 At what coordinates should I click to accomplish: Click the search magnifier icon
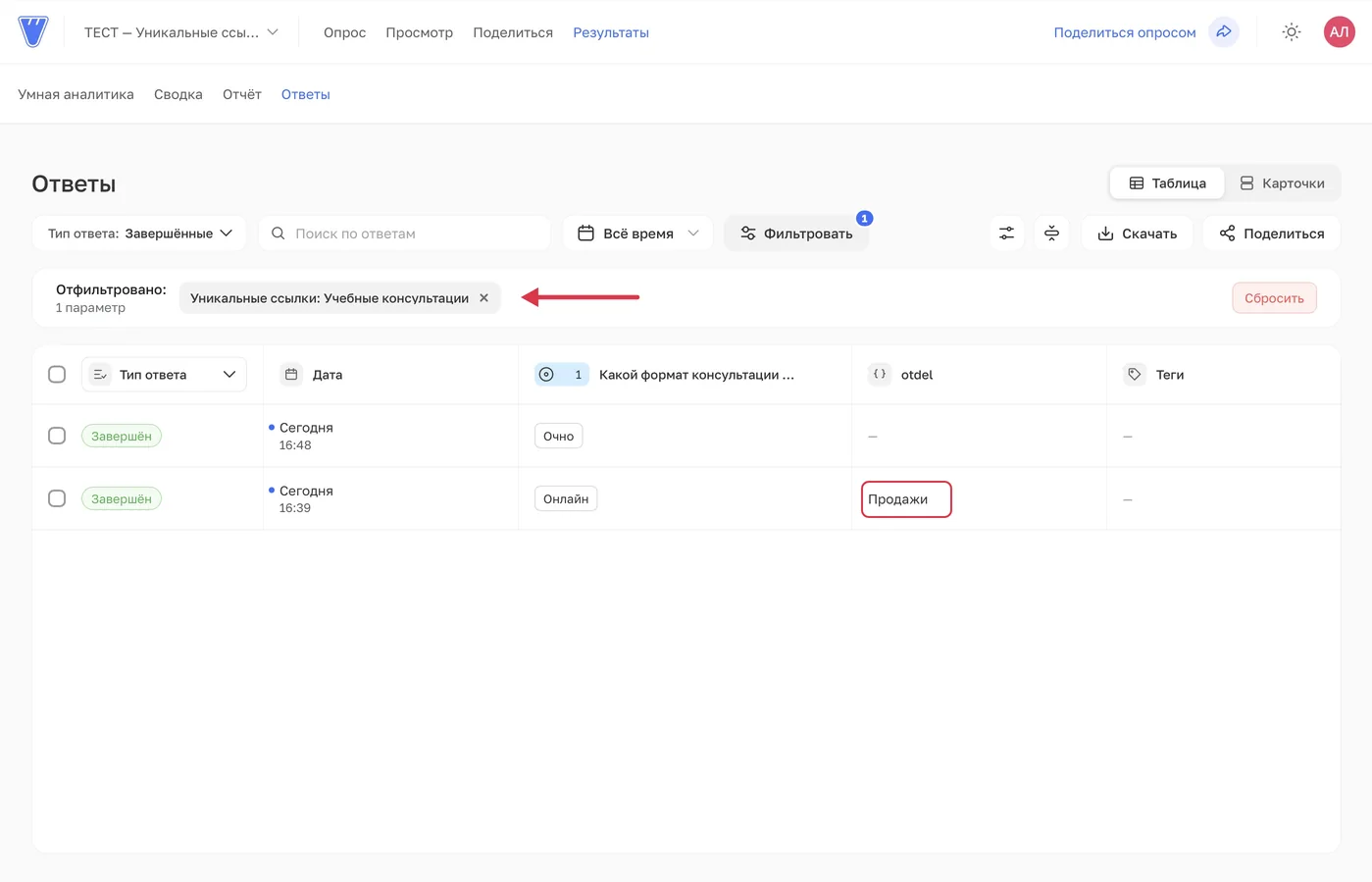(279, 233)
